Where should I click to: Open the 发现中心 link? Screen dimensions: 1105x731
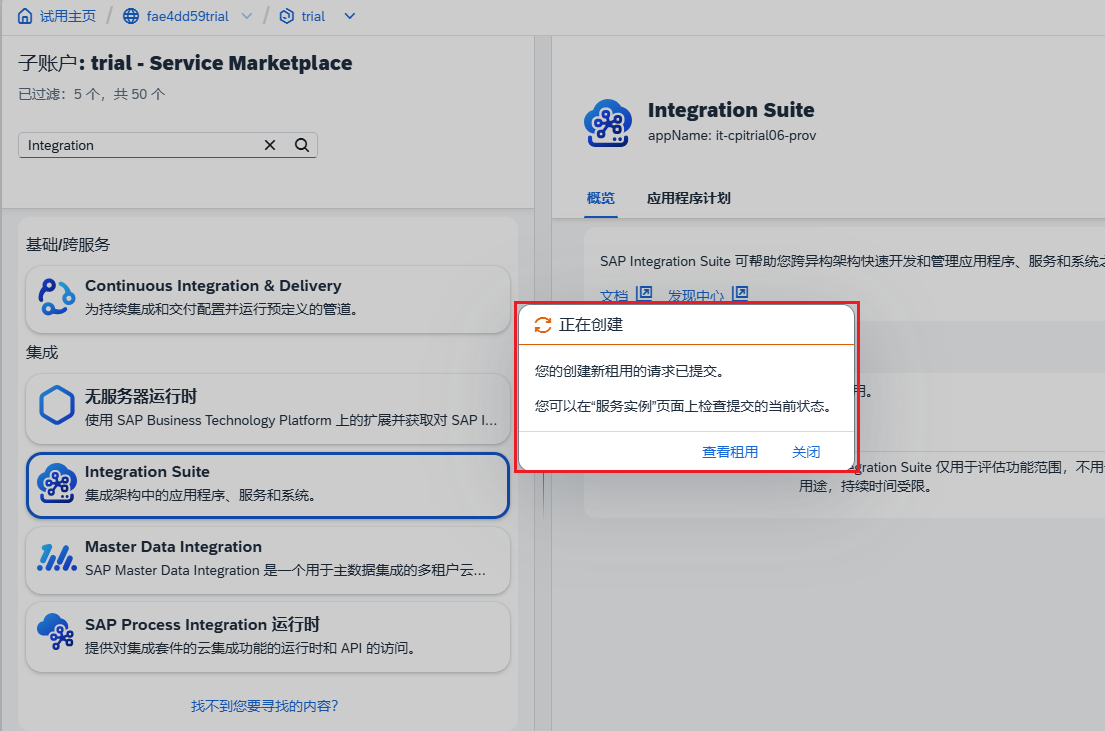(697, 294)
